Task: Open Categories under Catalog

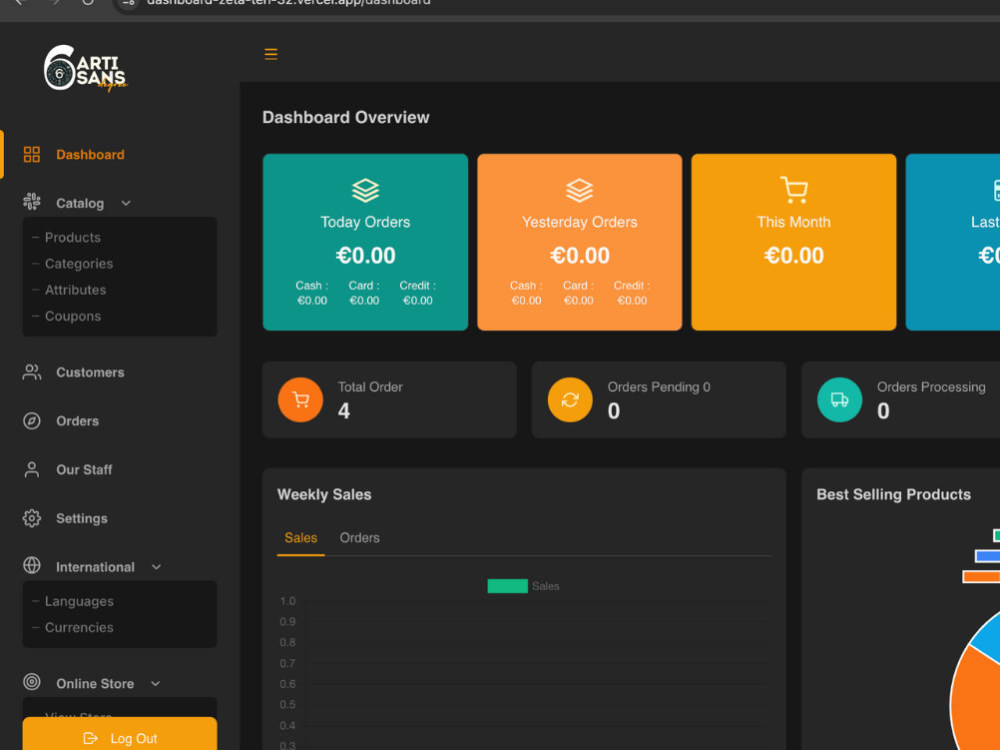Action: tap(78, 263)
